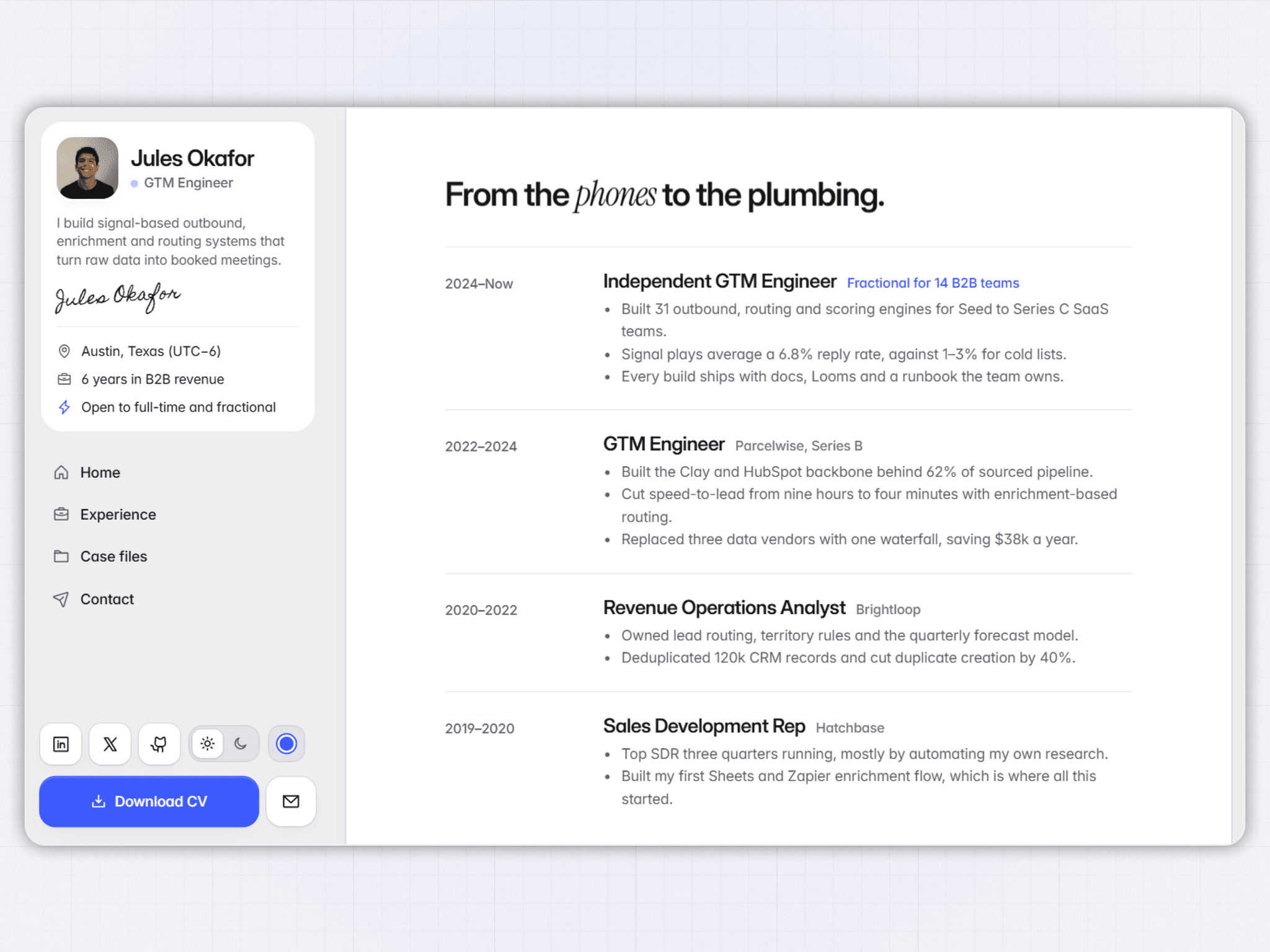Click the paper plane Contact icon
Screen dimensions: 1270x952
[61, 599]
